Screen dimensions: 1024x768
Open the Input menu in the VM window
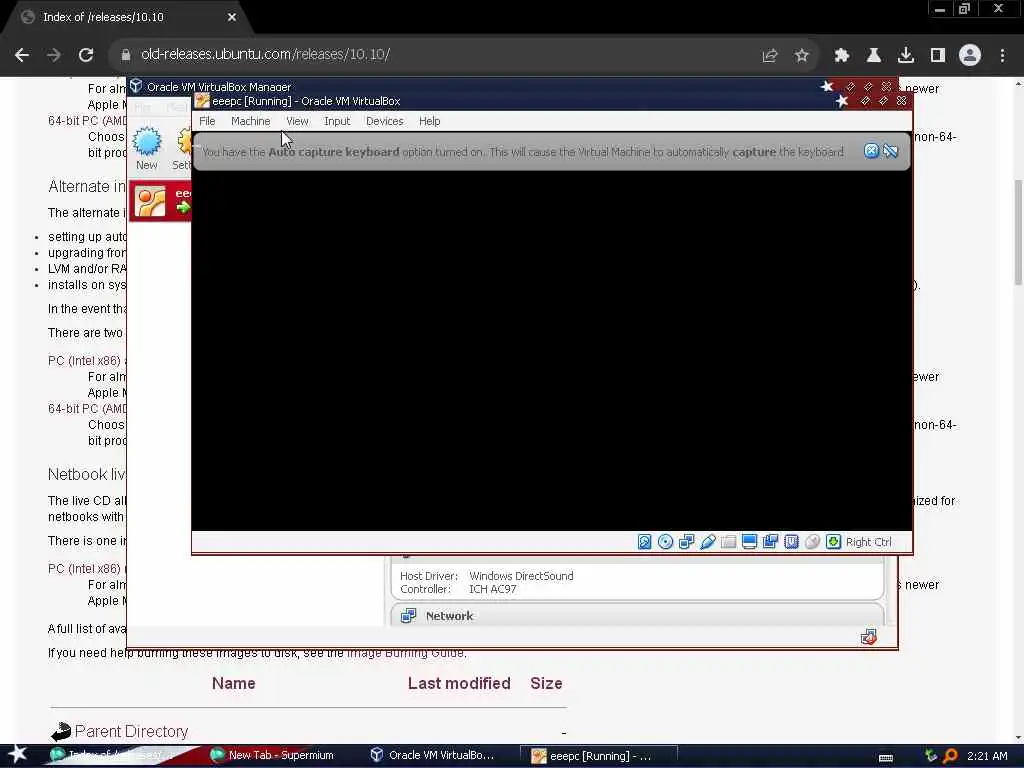coord(337,121)
